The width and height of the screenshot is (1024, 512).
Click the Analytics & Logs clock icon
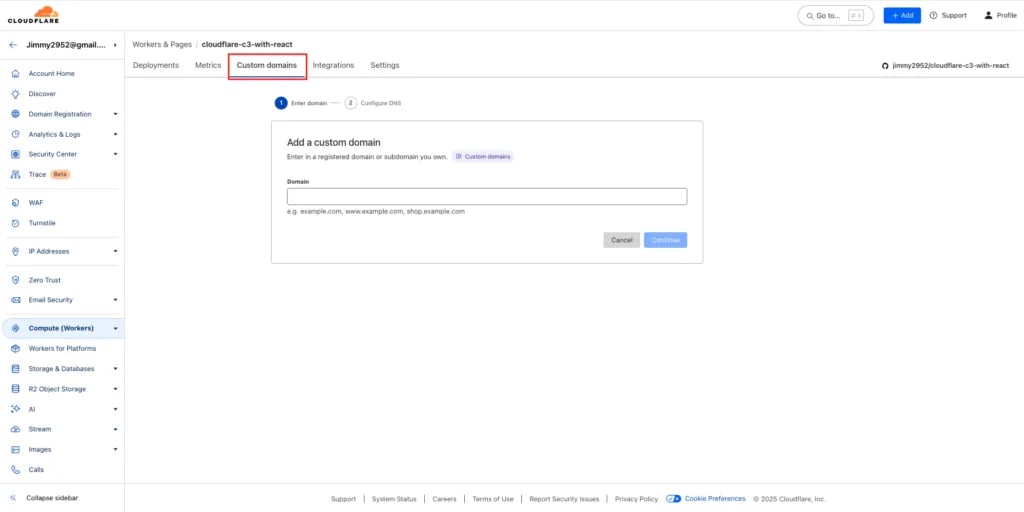coord(16,135)
